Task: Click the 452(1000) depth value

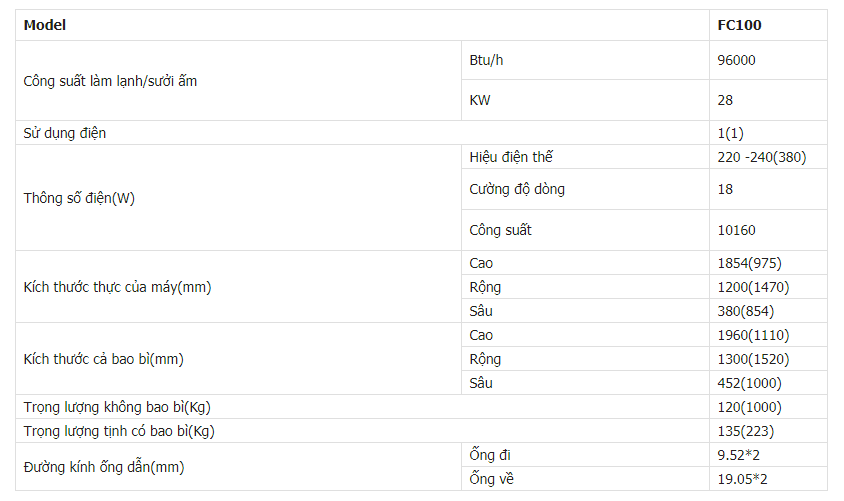Action: 749,383
